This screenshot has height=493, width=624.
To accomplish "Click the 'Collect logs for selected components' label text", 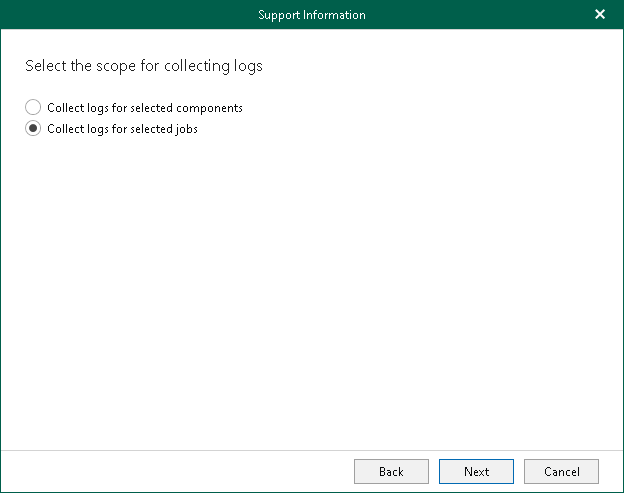I will (144, 107).
